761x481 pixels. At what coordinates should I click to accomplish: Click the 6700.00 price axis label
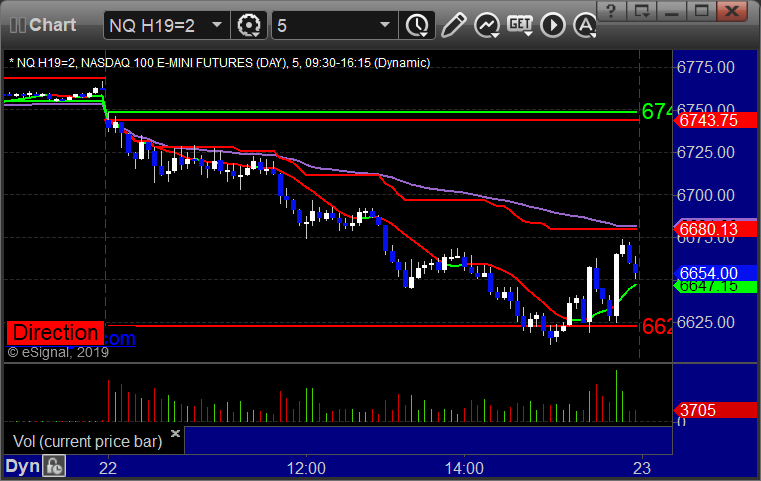[x=706, y=195]
